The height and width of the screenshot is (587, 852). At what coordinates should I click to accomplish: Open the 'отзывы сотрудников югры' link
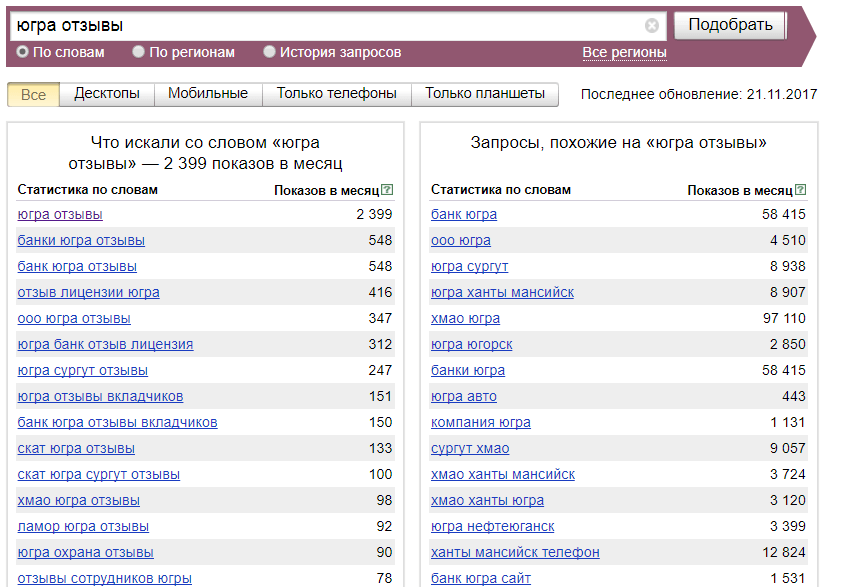[104, 579]
